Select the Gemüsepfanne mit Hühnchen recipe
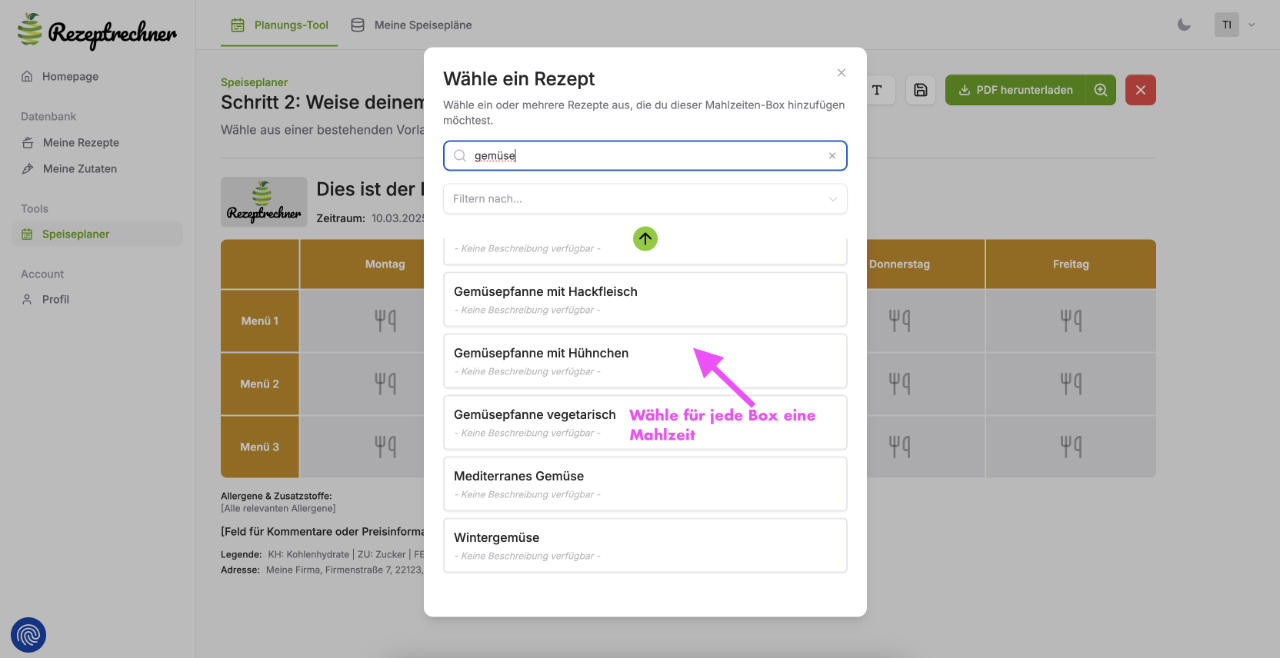 (x=645, y=361)
